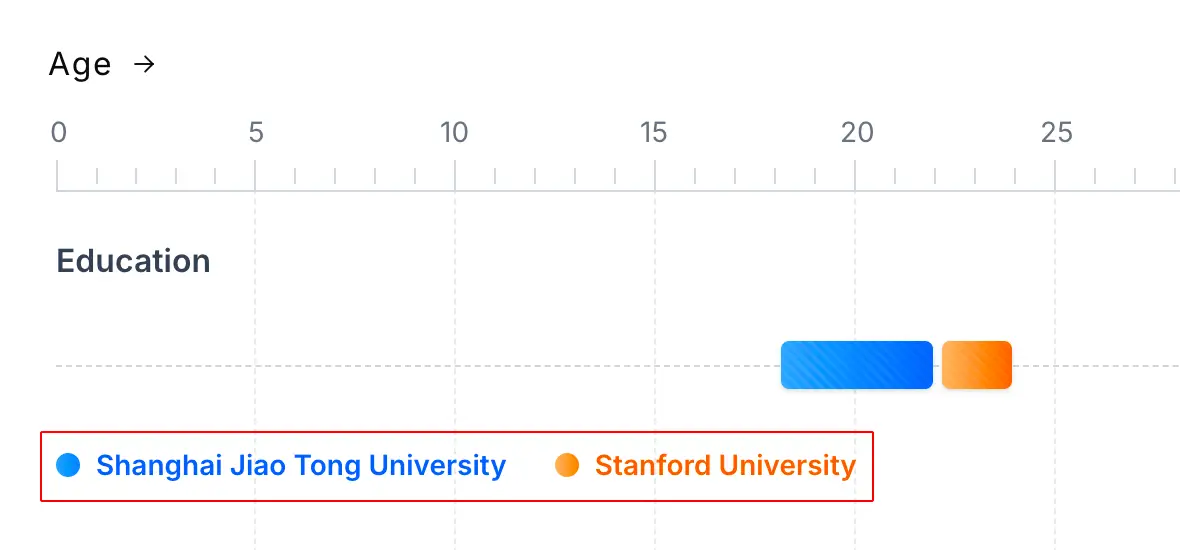
Task: Click the major tick mark under age 15
Action: tap(655, 175)
